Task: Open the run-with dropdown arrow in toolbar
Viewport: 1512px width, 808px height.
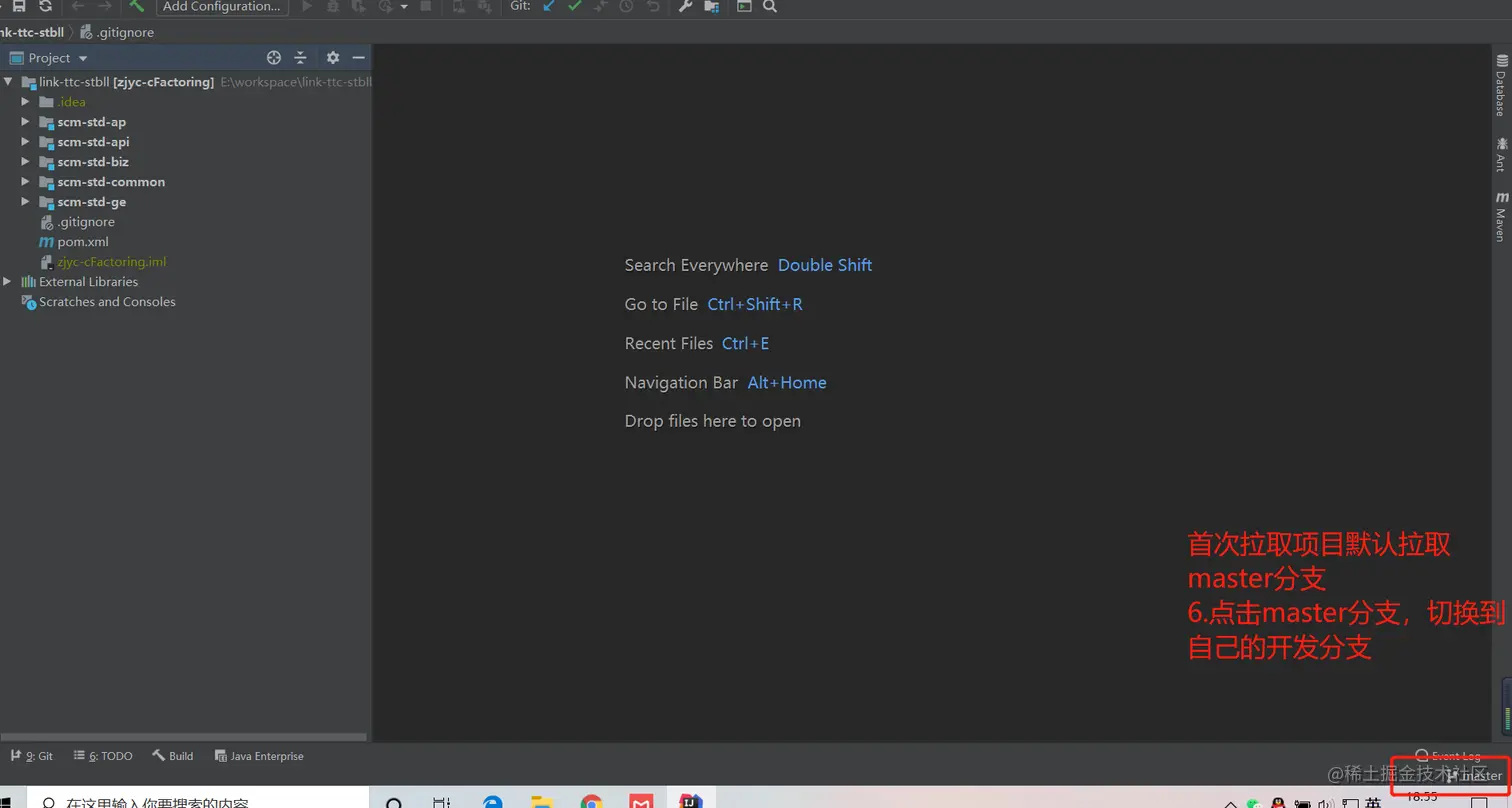Action: click(404, 6)
